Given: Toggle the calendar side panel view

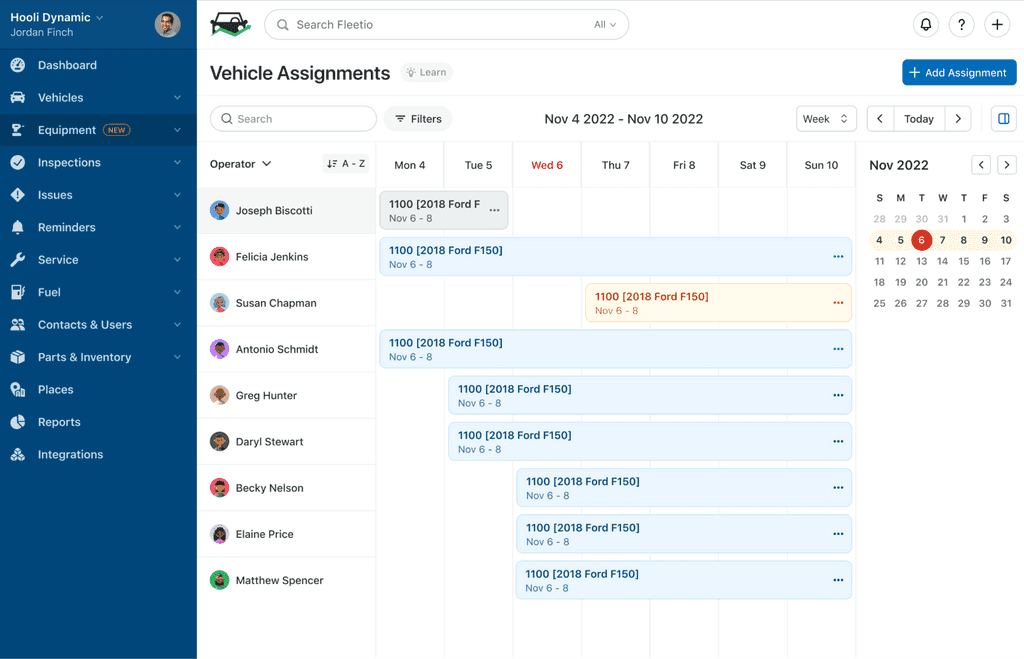Looking at the screenshot, I should click(x=1004, y=119).
